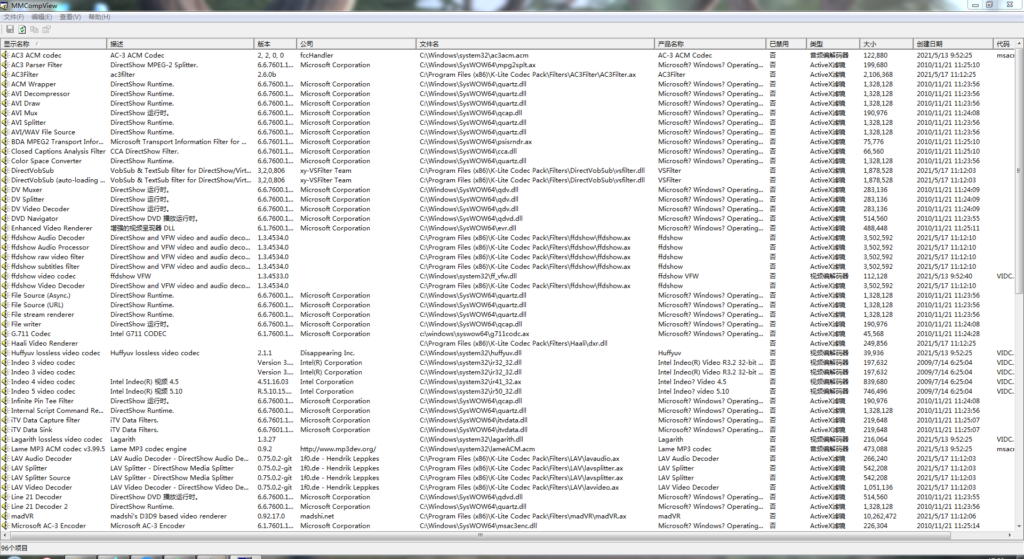Image resolution: width=1024 pixels, height=559 pixels.
Task: Click the Copy selected items toolbar icon
Action: tap(34, 29)
